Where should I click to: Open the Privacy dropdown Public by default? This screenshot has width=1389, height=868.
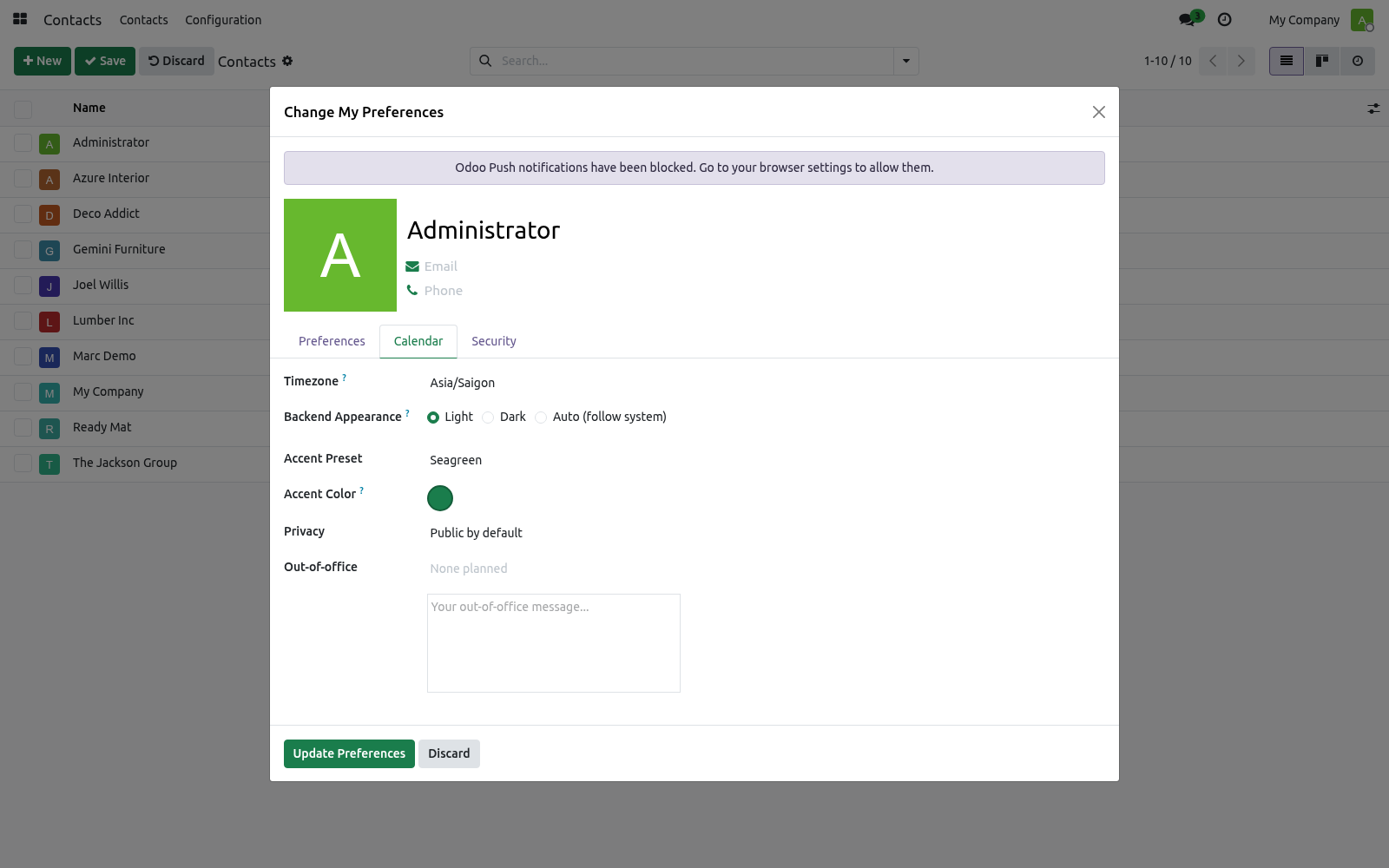click(x=554, y=533)
